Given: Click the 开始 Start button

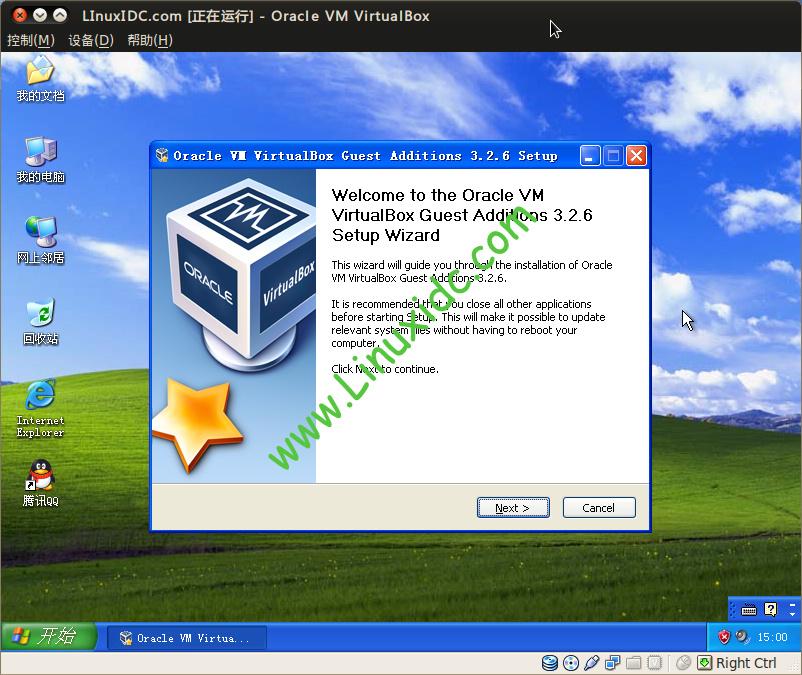Looking at the screenshot, I should (x=49, y=637).
